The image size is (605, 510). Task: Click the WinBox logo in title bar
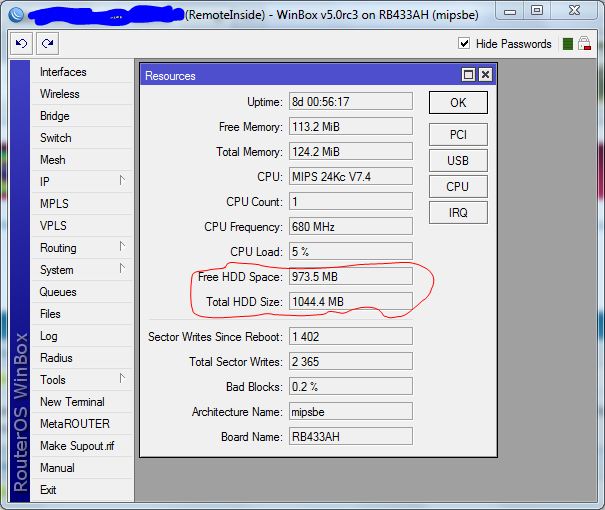coord(16,14)
